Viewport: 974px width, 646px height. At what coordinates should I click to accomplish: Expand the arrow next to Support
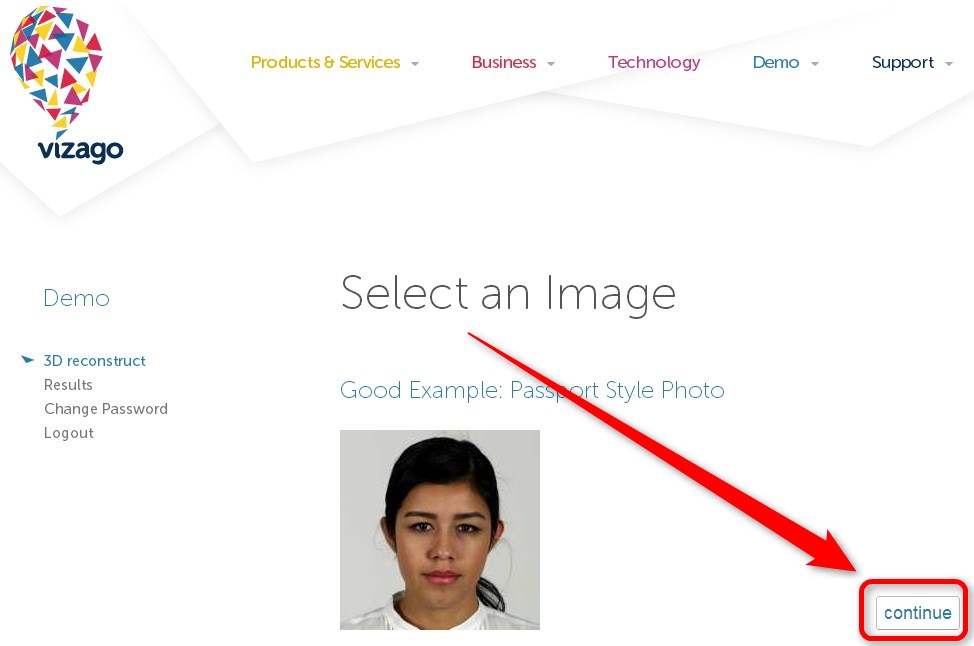949,63
